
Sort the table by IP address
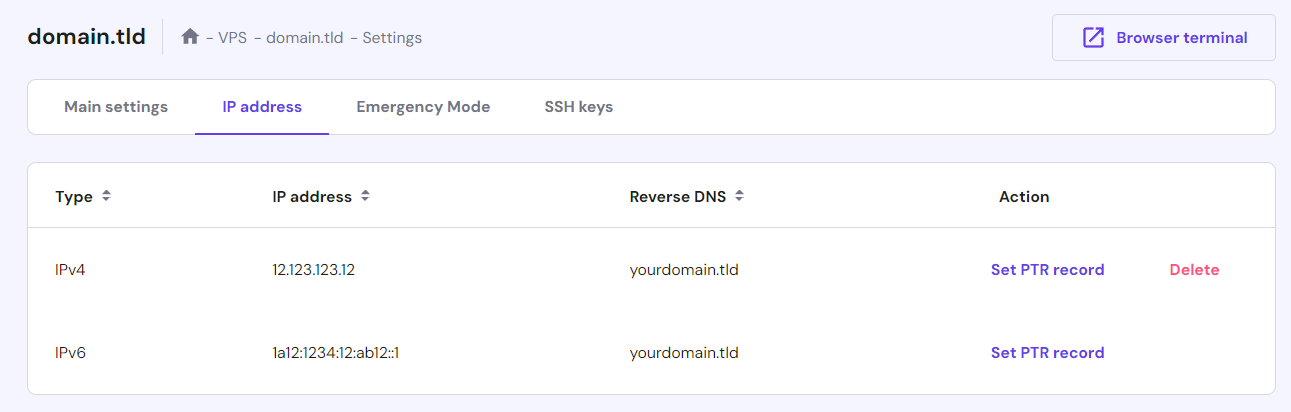point(365,196)
